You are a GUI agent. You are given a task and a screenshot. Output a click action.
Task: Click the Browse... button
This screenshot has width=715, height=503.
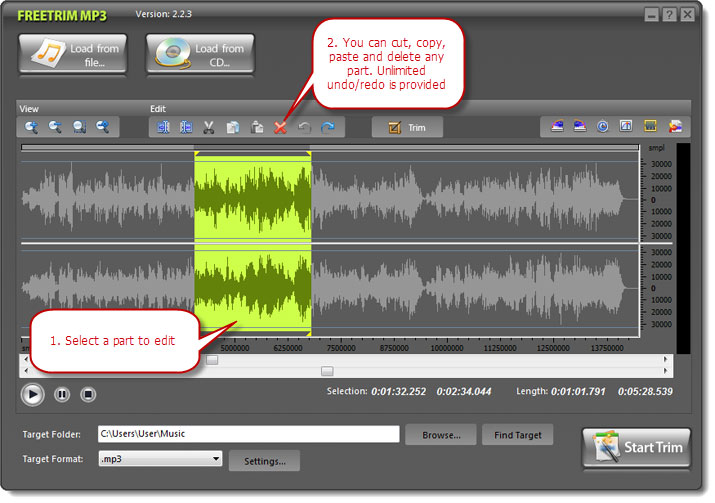pyautogui.click(x=441, y=435)
